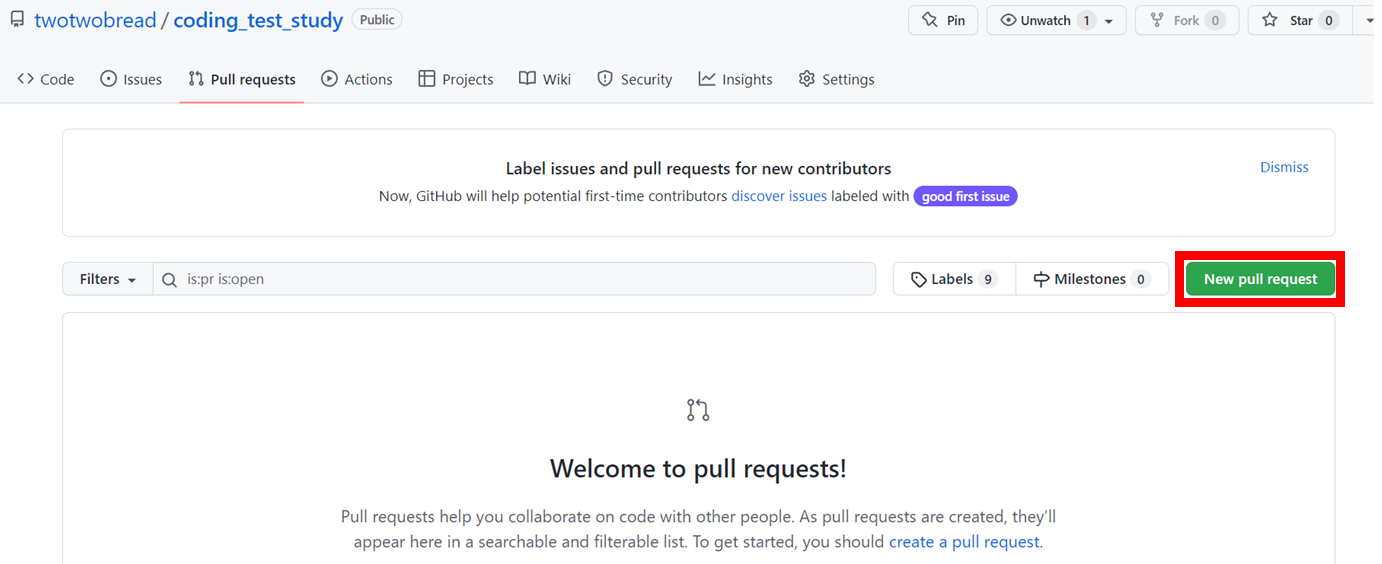The height and width of the screenshot is (564, 1382).
Task: Click the repository book icon
Action: (x=17, y=20)
